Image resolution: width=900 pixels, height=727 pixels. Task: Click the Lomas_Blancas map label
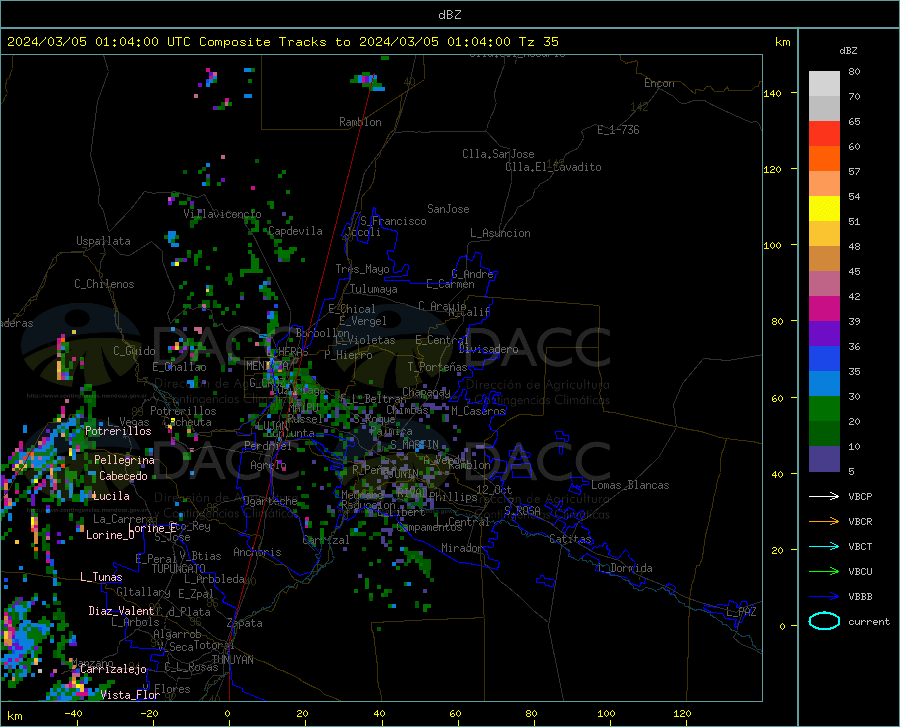[630, 485]
